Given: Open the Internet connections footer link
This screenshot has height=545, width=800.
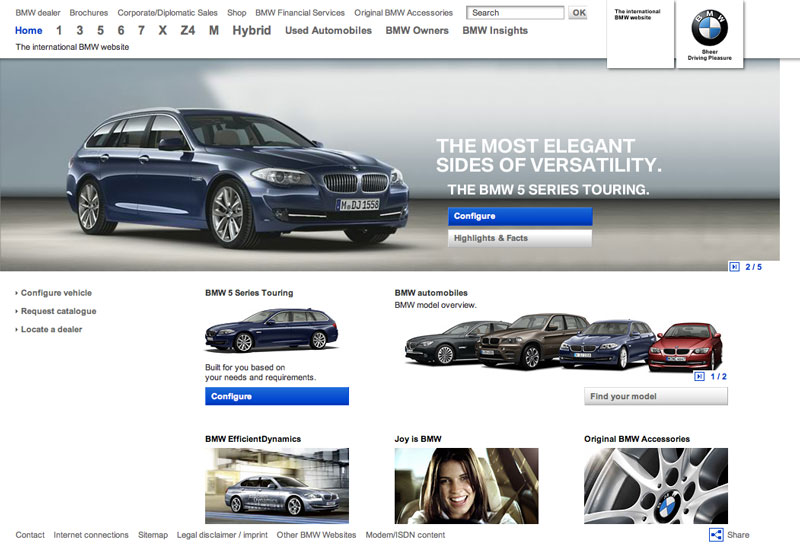Looking at the screenshot, I should point(91,535).
